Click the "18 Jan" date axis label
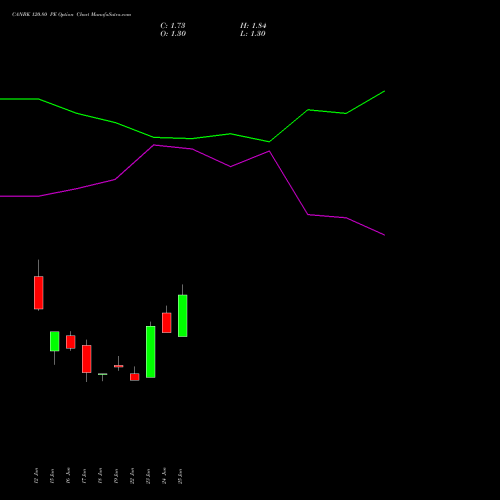500x500 pixels. pyautogui.click(x=100, y=476)
